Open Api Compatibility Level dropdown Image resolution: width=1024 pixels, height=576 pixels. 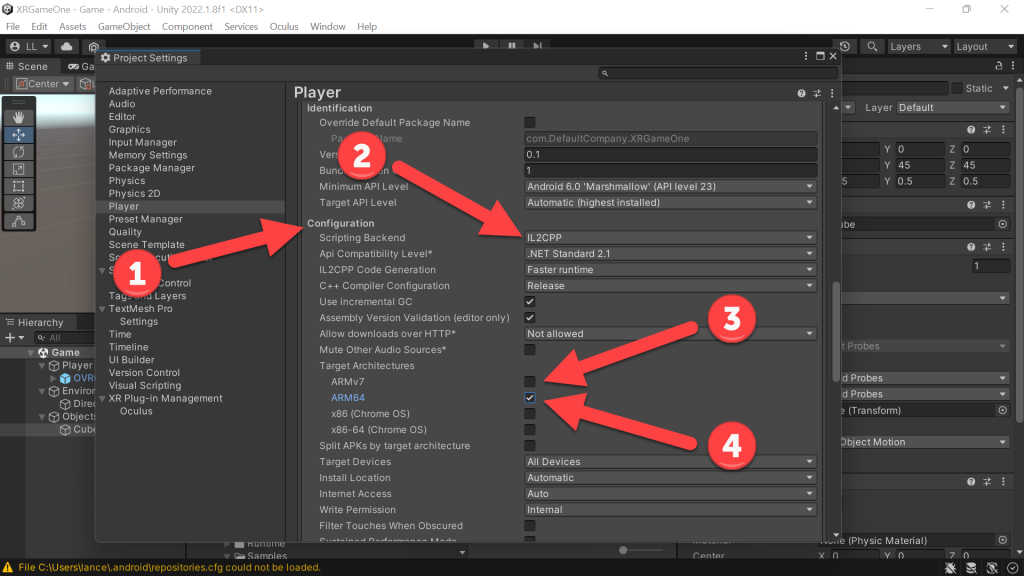tap(670, 254)
